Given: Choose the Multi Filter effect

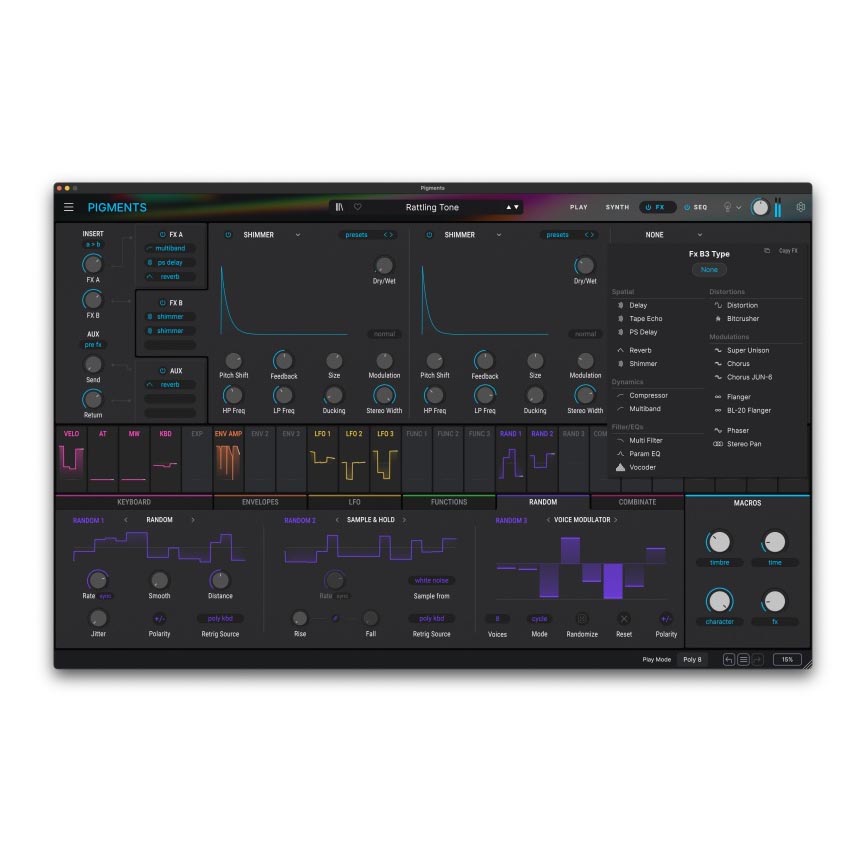Looking at the screenshot, I should (x=646, y=440).
